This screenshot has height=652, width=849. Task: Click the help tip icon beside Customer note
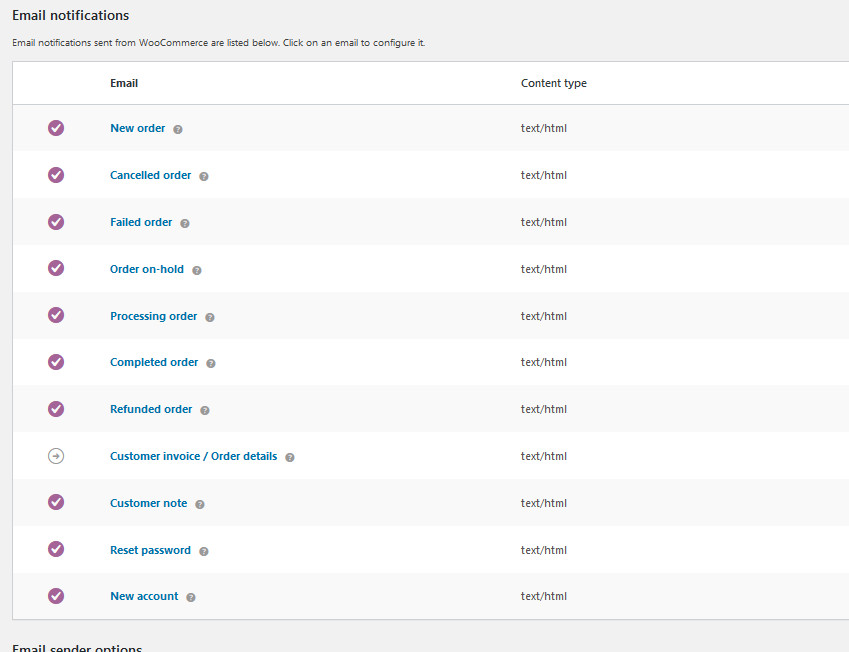(x=200, y=505)
